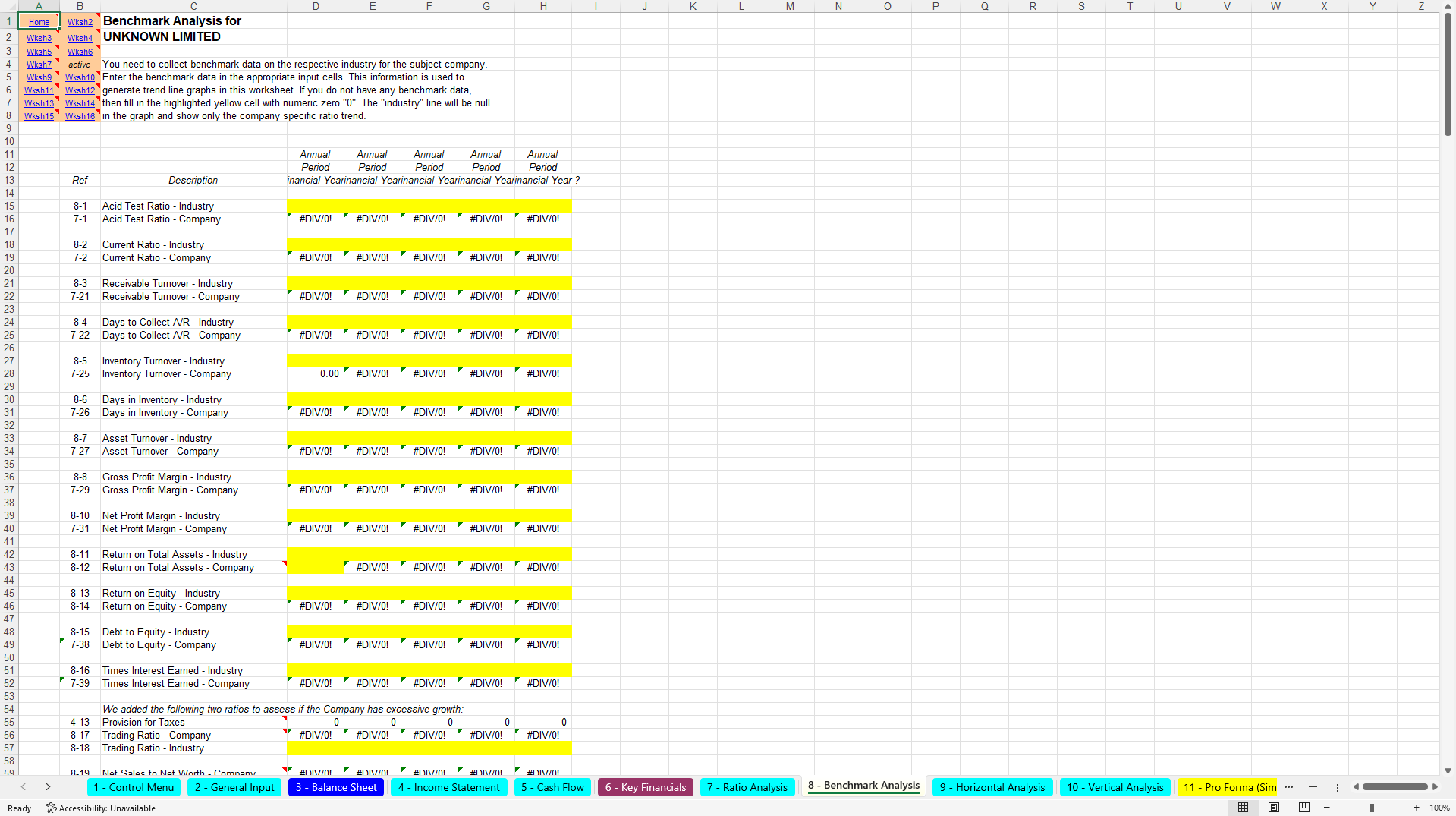Click the horizontal scrollbar thumb
This screenshot has width=1456, height=816.
pyautogui.click(x=1395, y=787)
